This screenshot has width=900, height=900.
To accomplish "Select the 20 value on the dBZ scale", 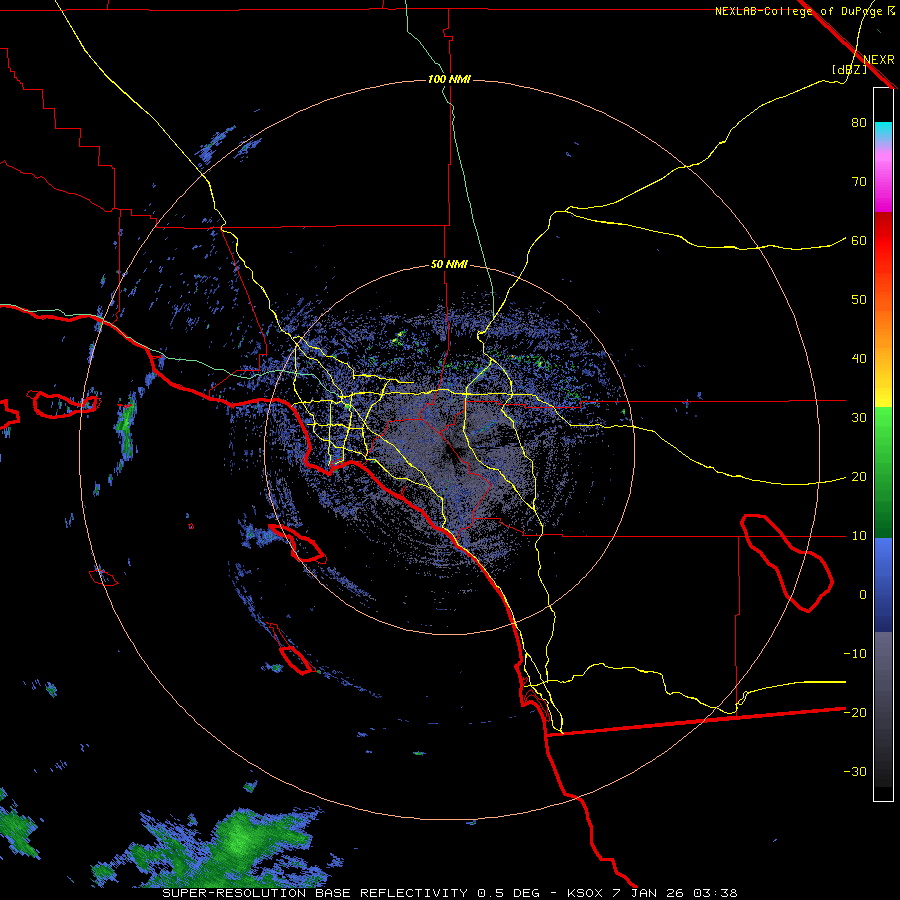I will pos(859,477).
